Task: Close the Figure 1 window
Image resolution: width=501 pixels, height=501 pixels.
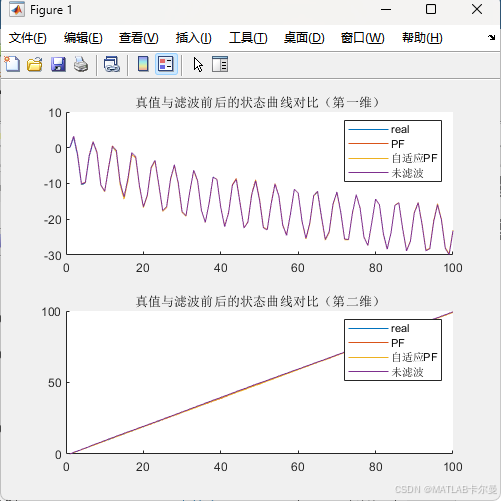Action: [477, 9]
